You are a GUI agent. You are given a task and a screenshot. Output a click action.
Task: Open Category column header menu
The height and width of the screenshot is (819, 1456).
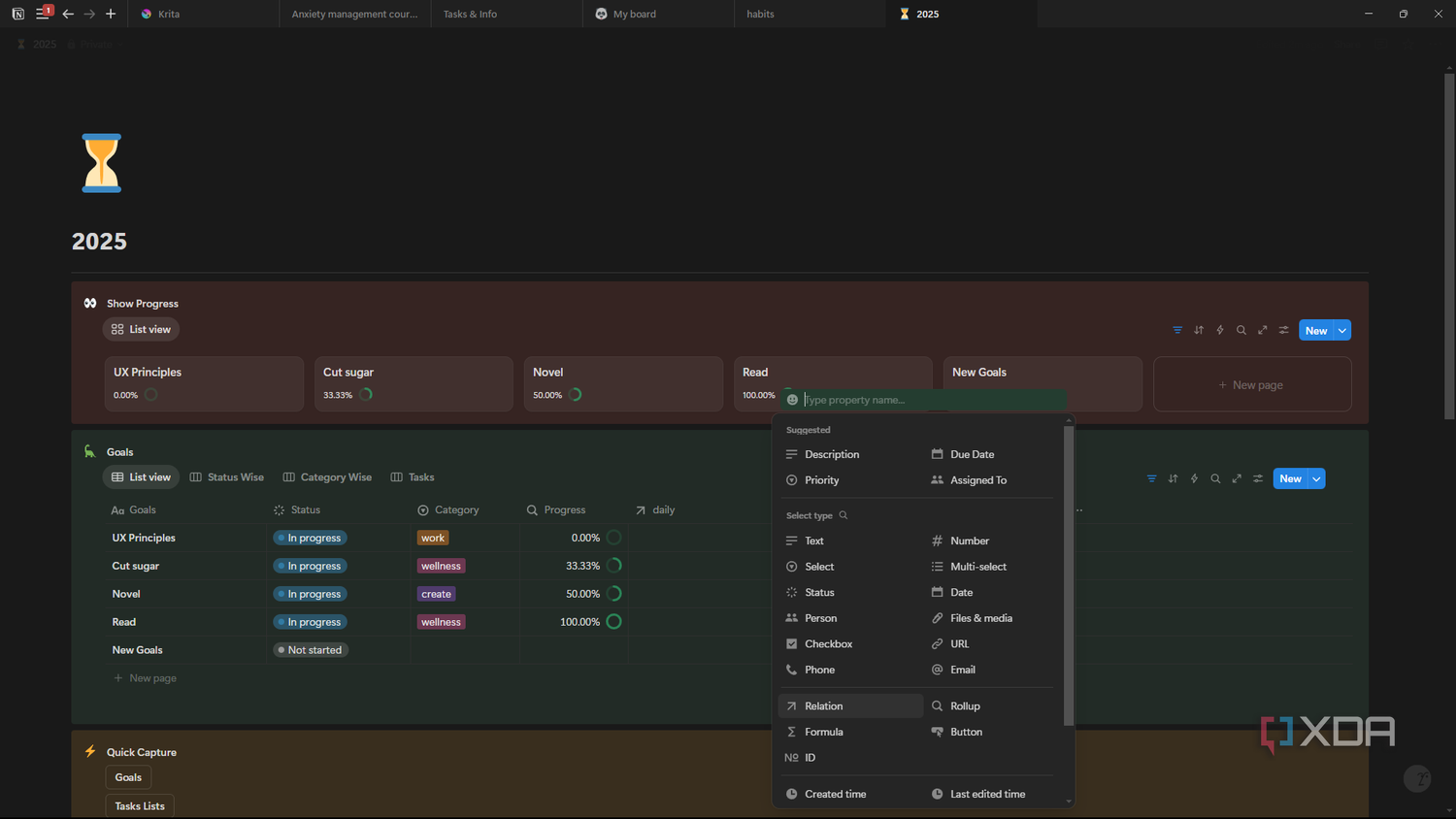pyautogui.click(x=448, y=510)
